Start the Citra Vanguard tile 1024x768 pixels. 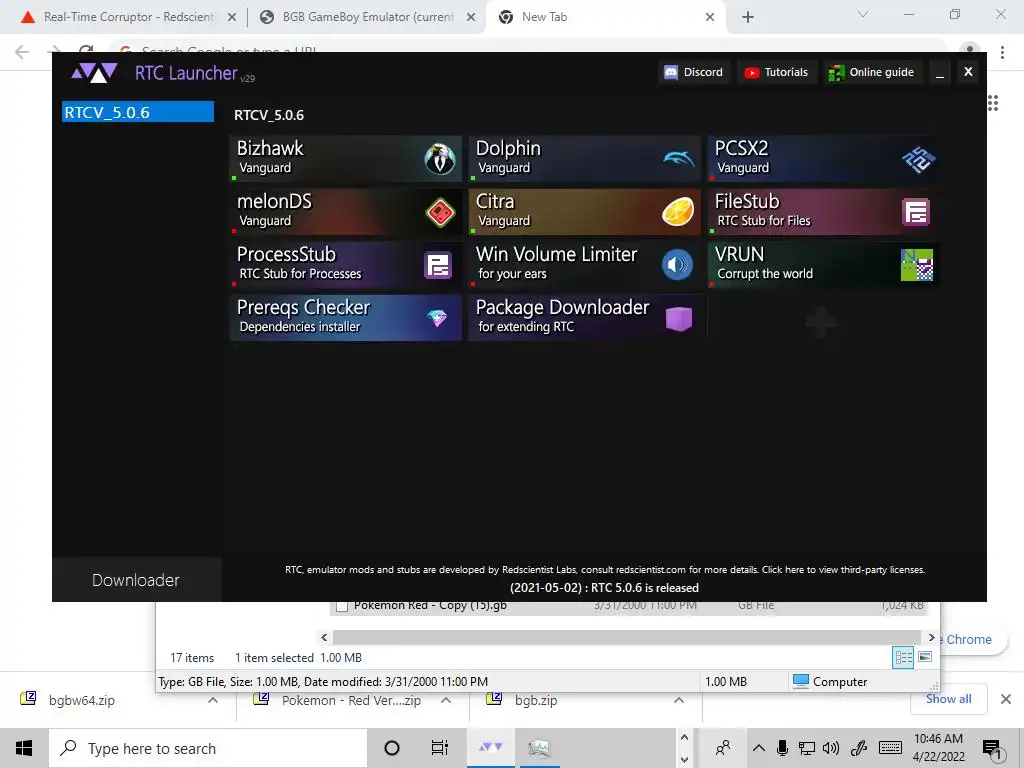[x=584, y=212]
